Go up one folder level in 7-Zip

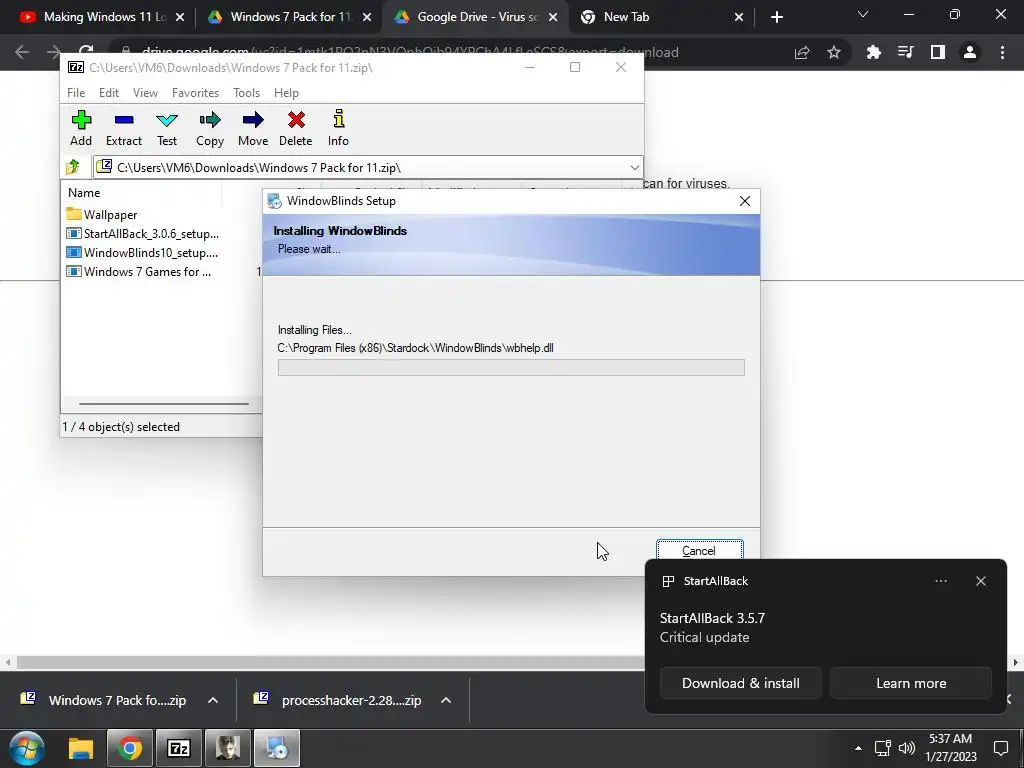[73, 167]
